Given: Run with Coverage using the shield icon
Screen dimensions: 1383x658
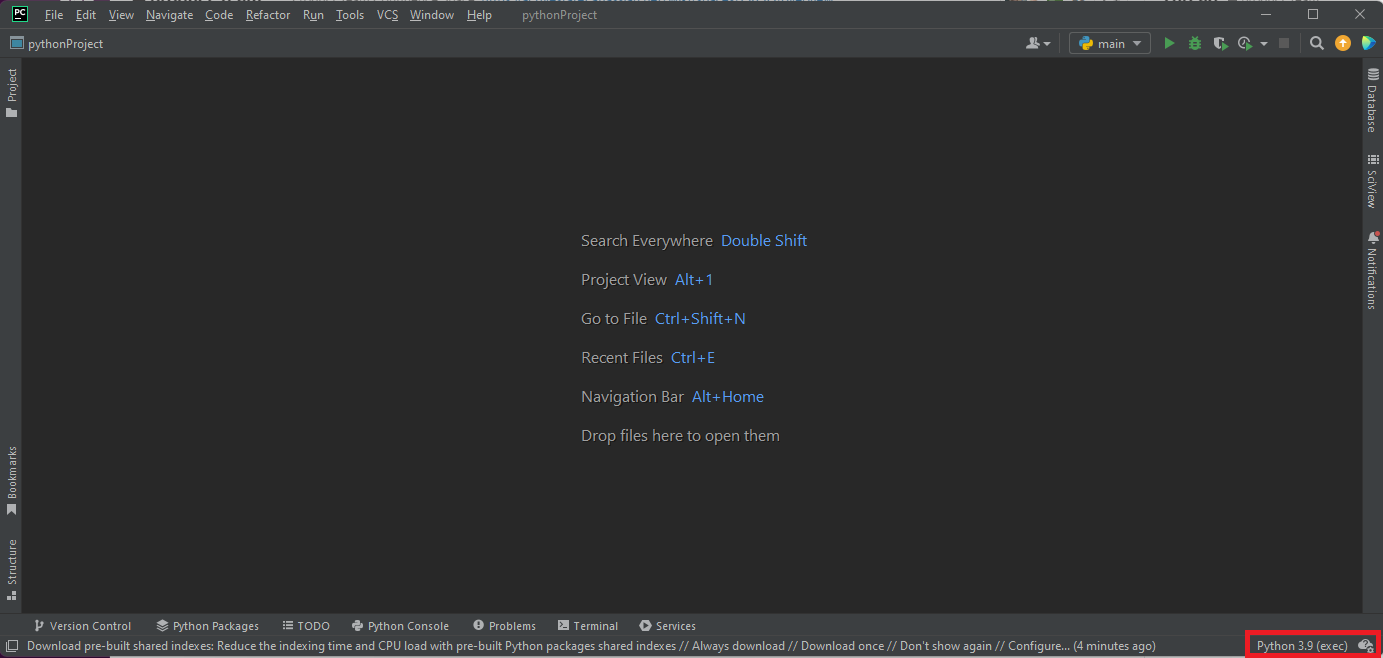Looking at the screenshot, I should [1220, 44].
